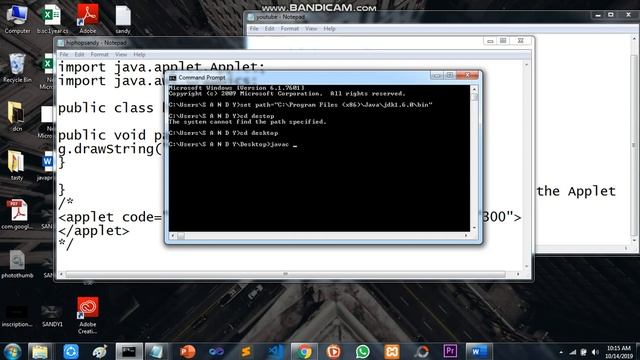Open Edit menu in hiphopsandy Notepad
This screenshot has width=640, height=360.
point(79,54)
